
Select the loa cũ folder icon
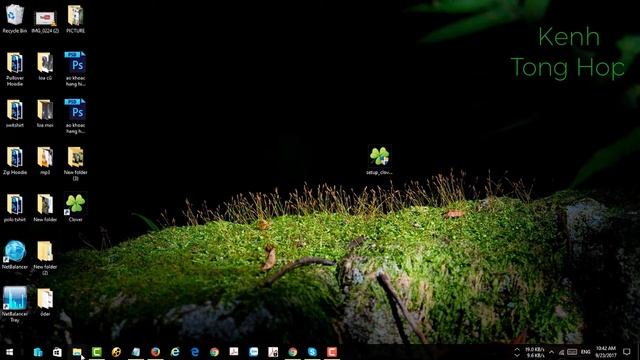45,66
